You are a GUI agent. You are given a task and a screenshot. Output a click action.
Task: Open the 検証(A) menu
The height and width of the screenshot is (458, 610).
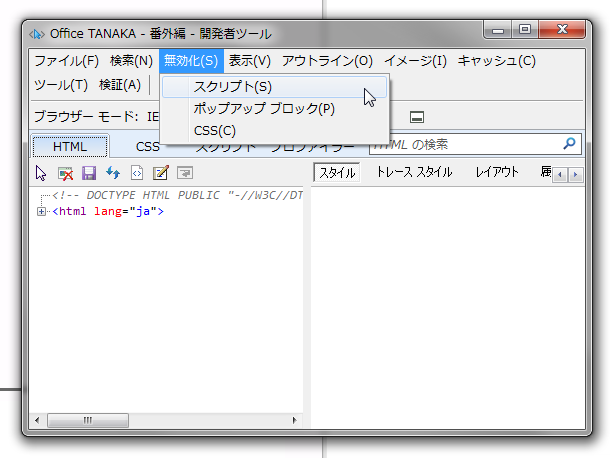tap(120, 85)
